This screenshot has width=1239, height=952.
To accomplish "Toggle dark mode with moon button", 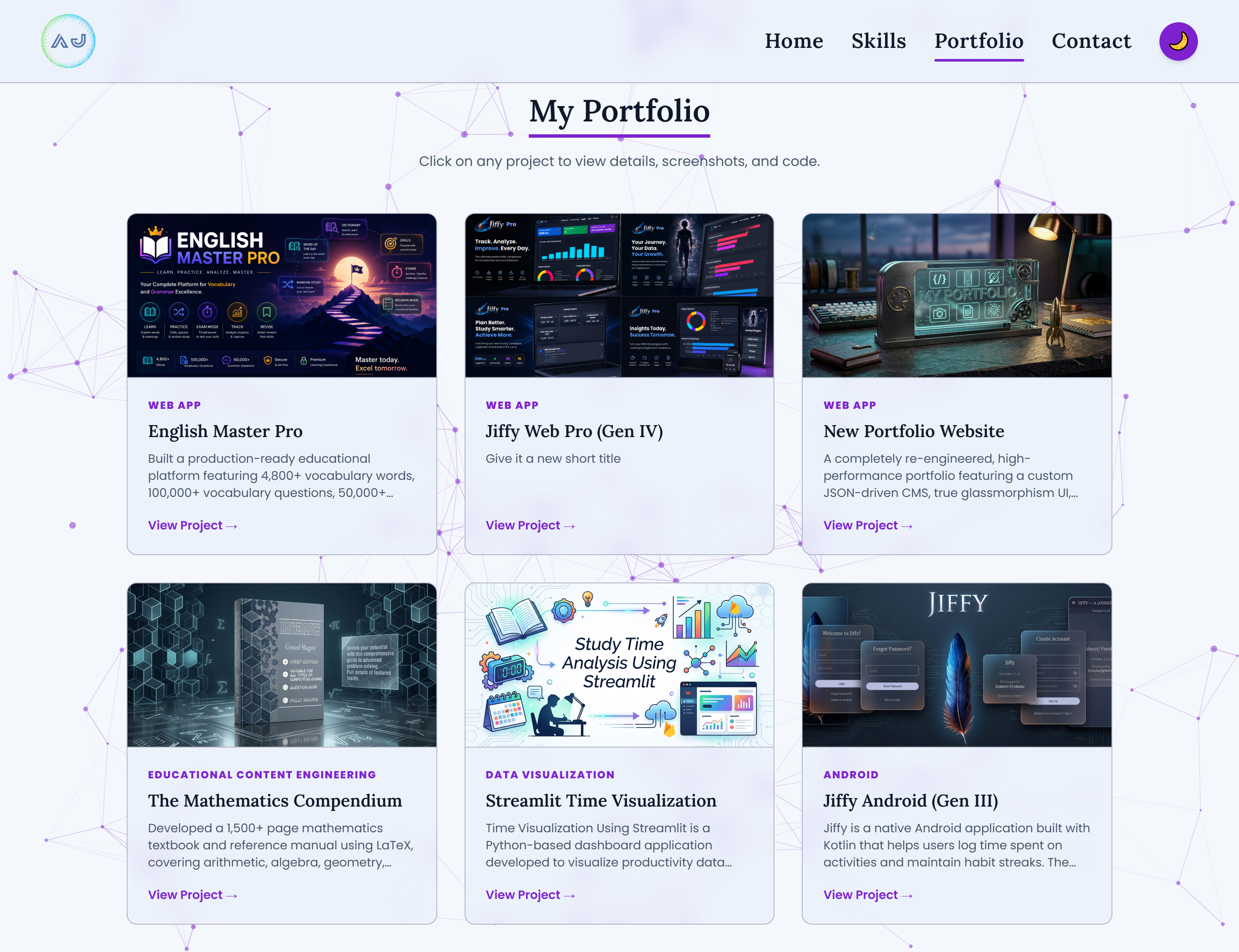I will pyautogui.click(x=1178, y=41).
